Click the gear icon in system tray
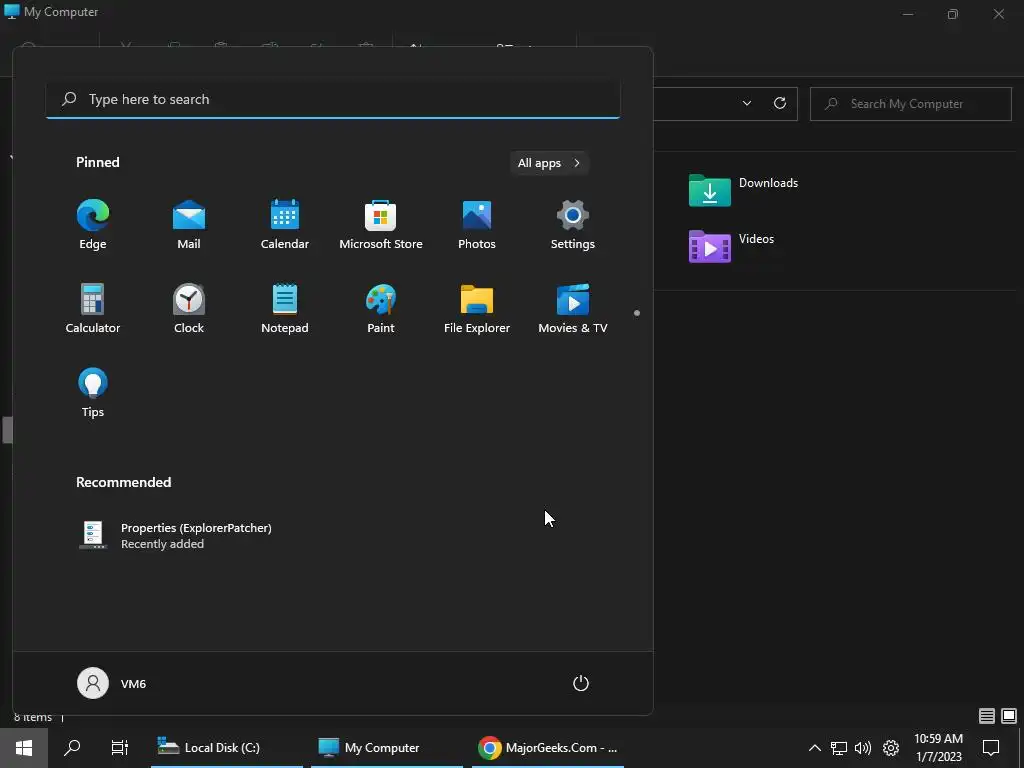Screen dimensions: 1024x768 pyautogui.click(x=891, y=748)
